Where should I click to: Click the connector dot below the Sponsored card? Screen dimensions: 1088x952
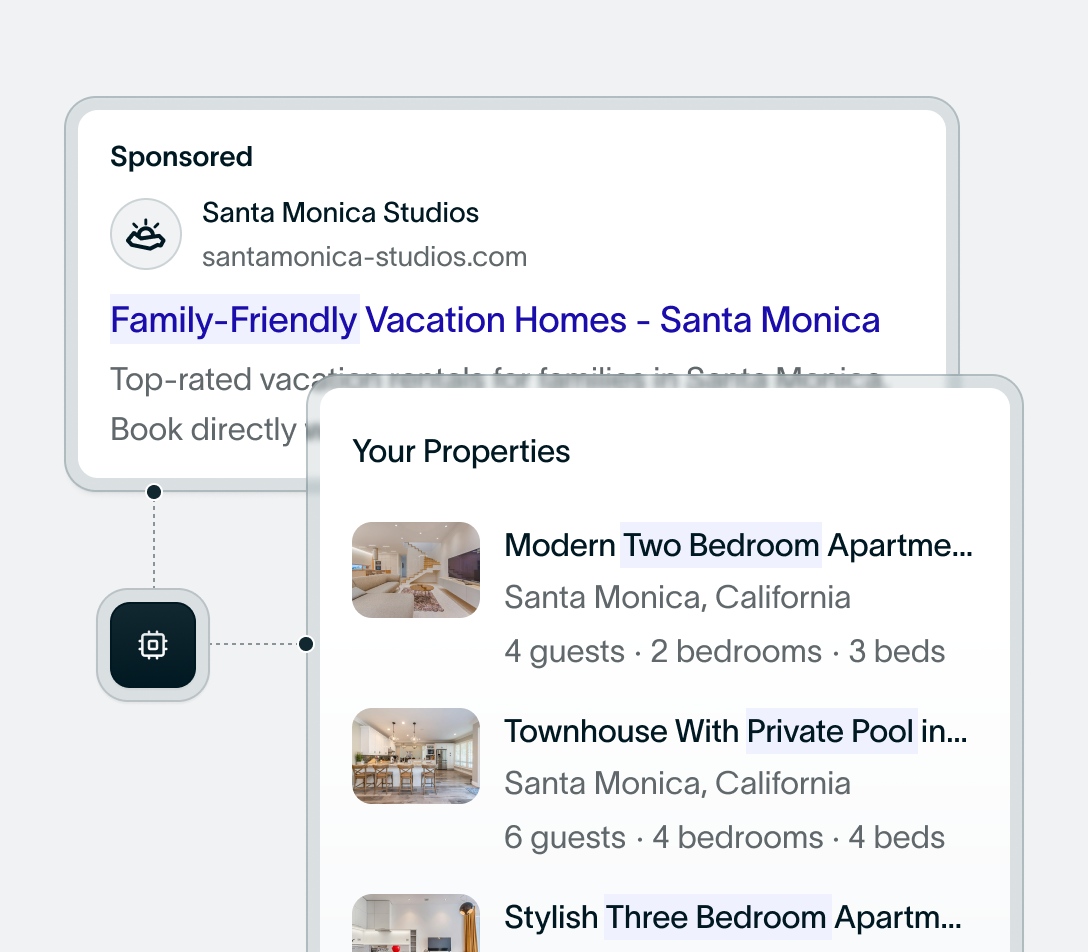coord(153,491)
